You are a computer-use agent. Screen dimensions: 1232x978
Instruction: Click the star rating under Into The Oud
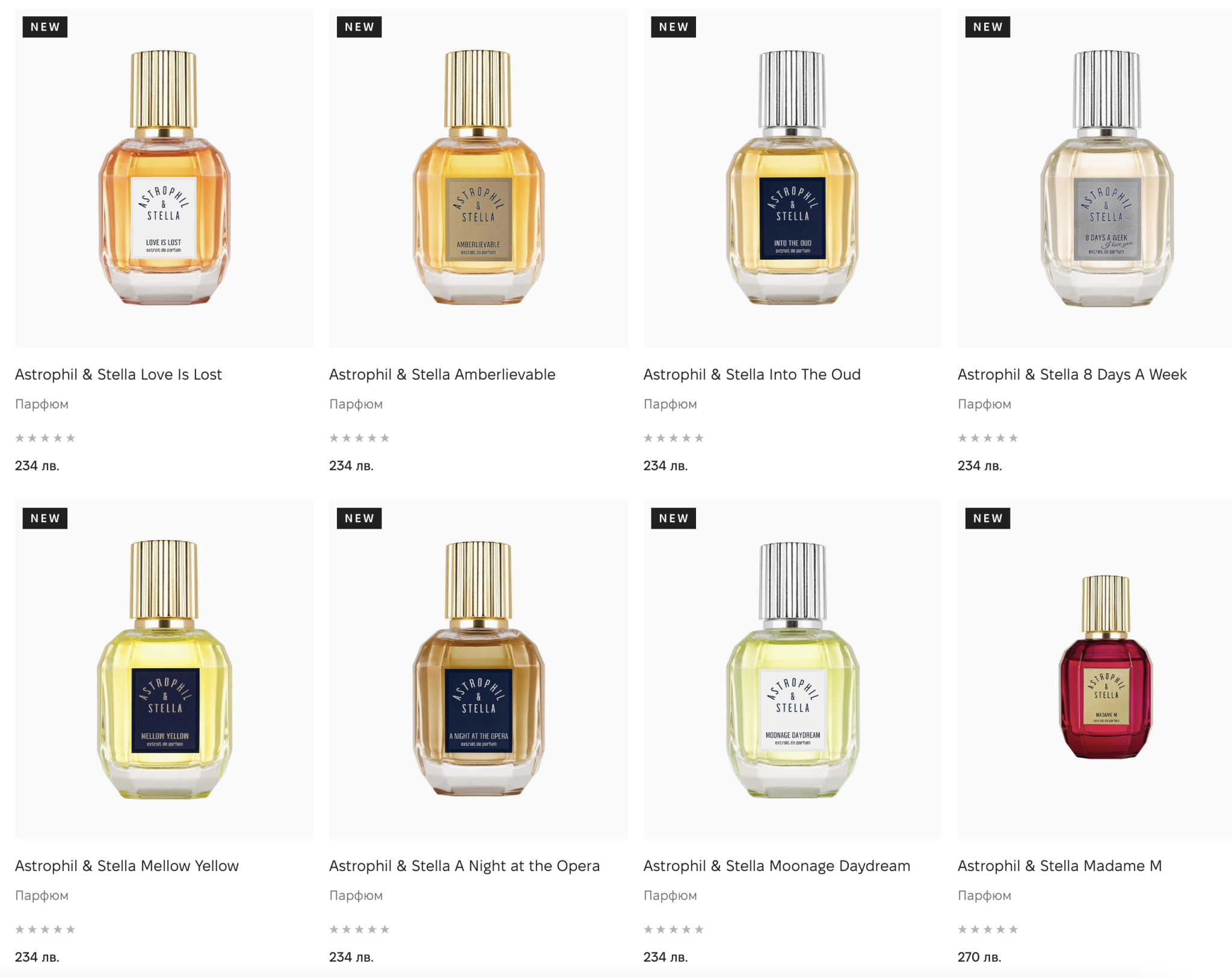point(674,438)
